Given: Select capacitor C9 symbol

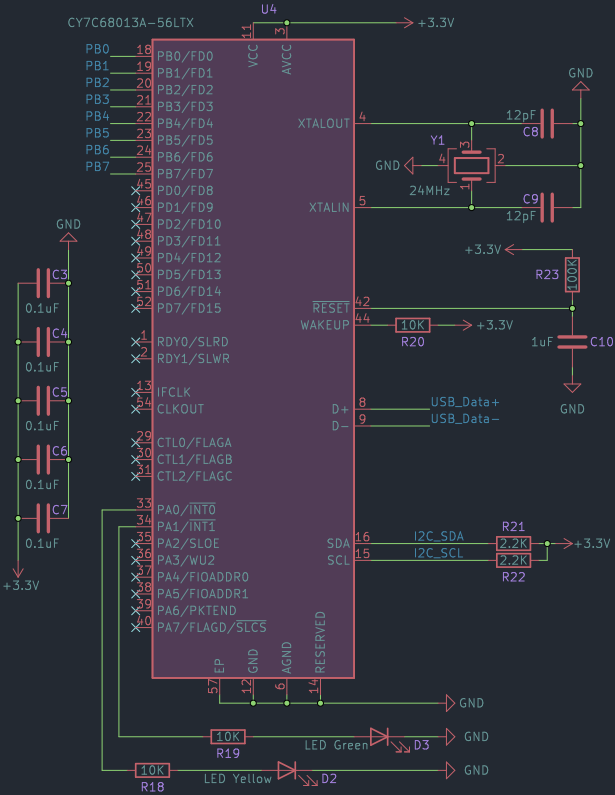Looking at the screenshot, I should coord(547,207).
